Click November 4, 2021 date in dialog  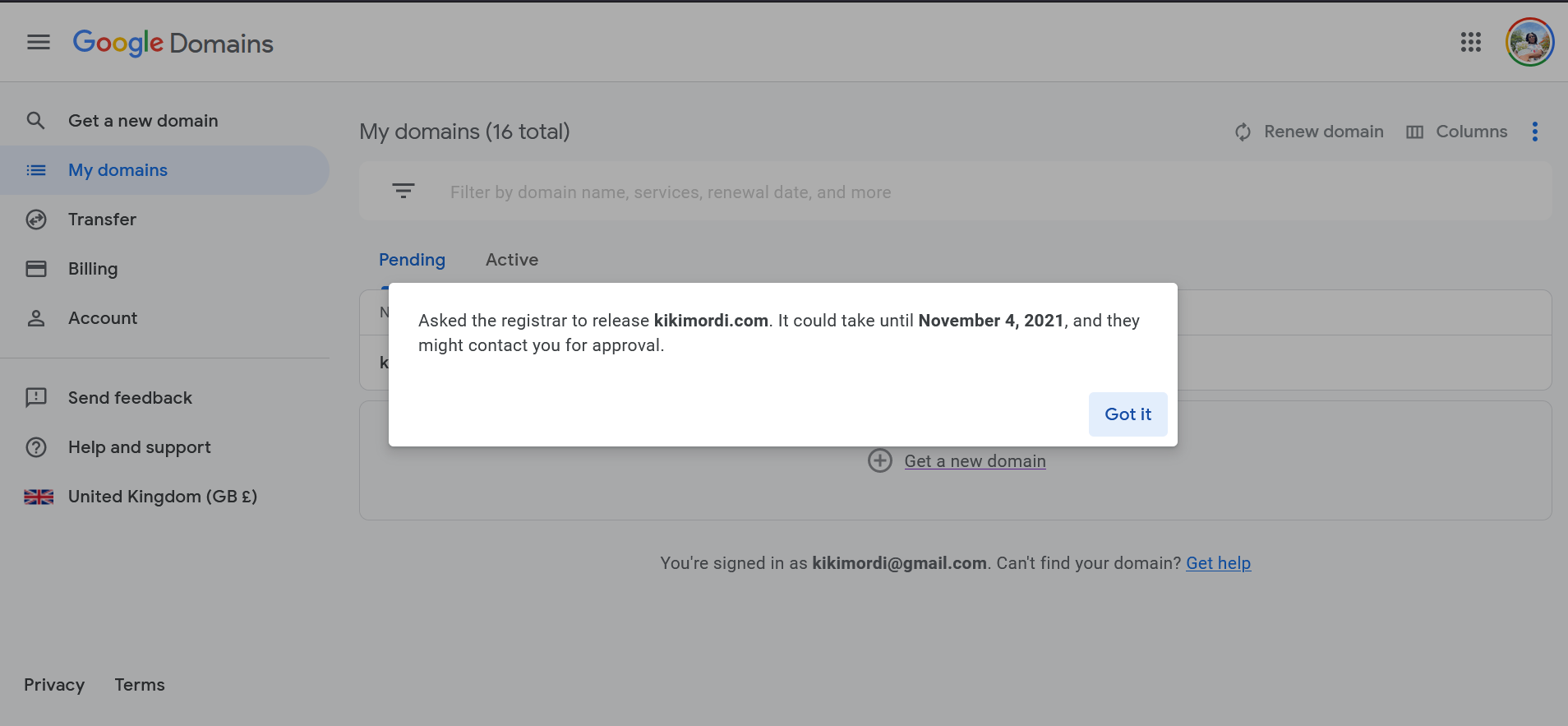pyautogui.click(x=991, y=321)
